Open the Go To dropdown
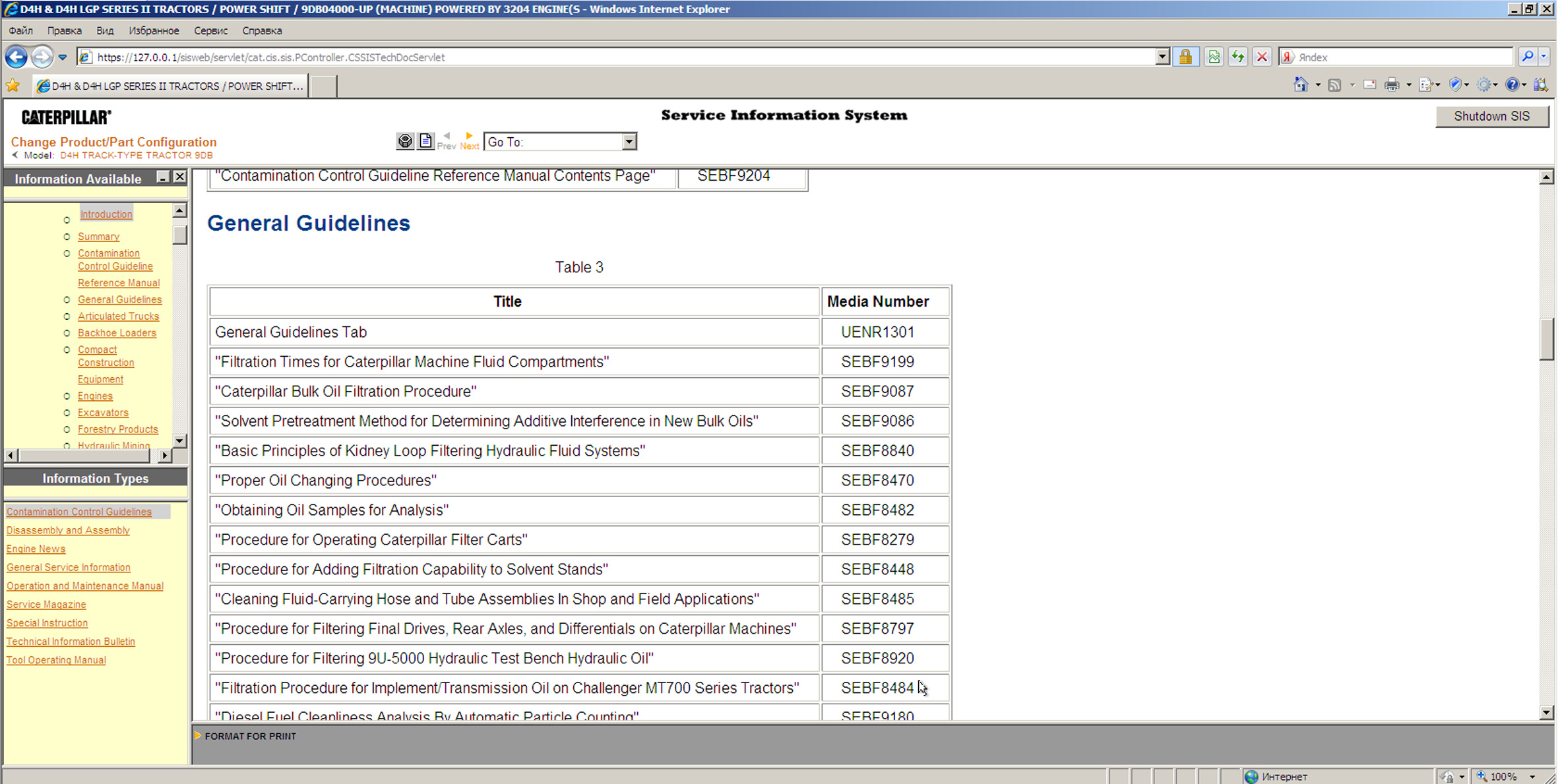Screen dimensions: 1558x784 point(629,142)
